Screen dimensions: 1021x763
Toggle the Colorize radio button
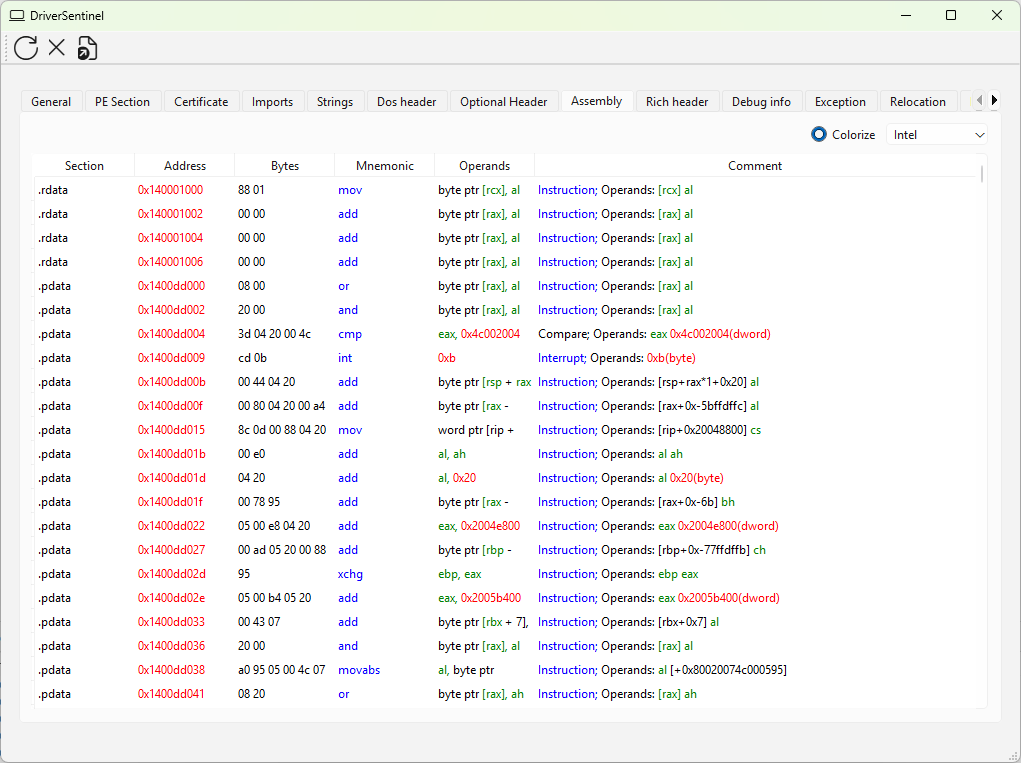pos(819,135)
